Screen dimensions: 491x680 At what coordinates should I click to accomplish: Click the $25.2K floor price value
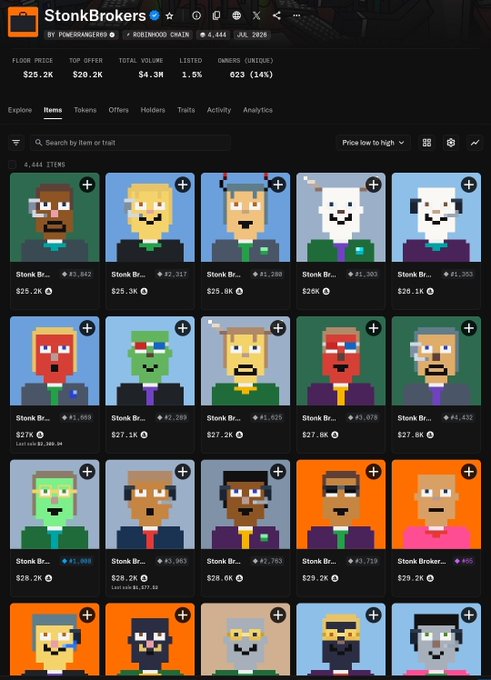(38, 75)
